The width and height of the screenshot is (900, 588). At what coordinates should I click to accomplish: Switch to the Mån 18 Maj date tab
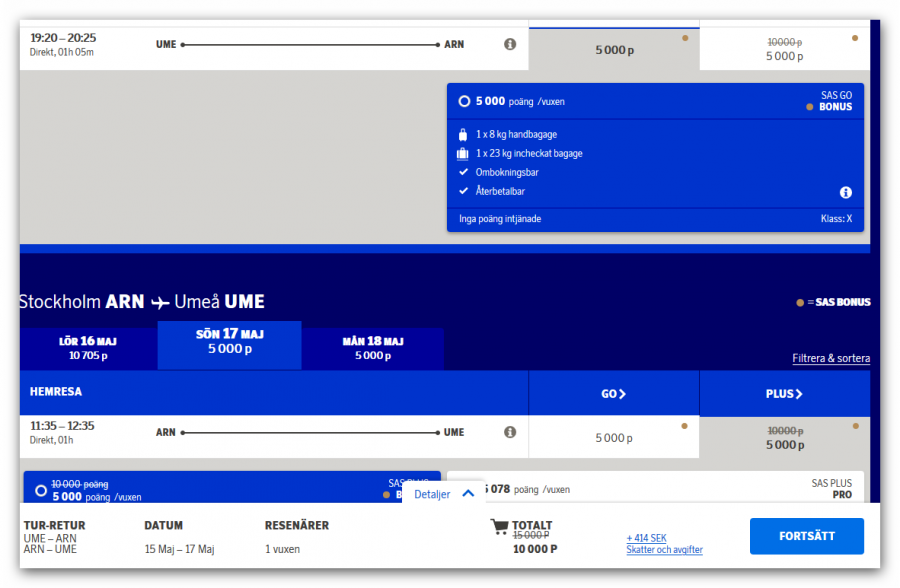pos(372,347)
